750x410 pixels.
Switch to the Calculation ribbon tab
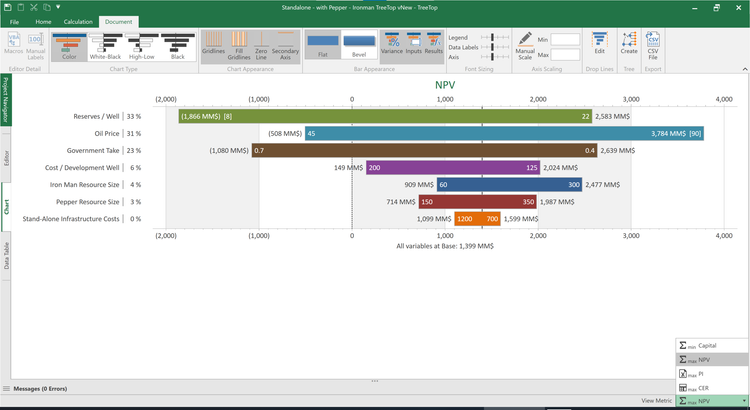tap(78, 22)
